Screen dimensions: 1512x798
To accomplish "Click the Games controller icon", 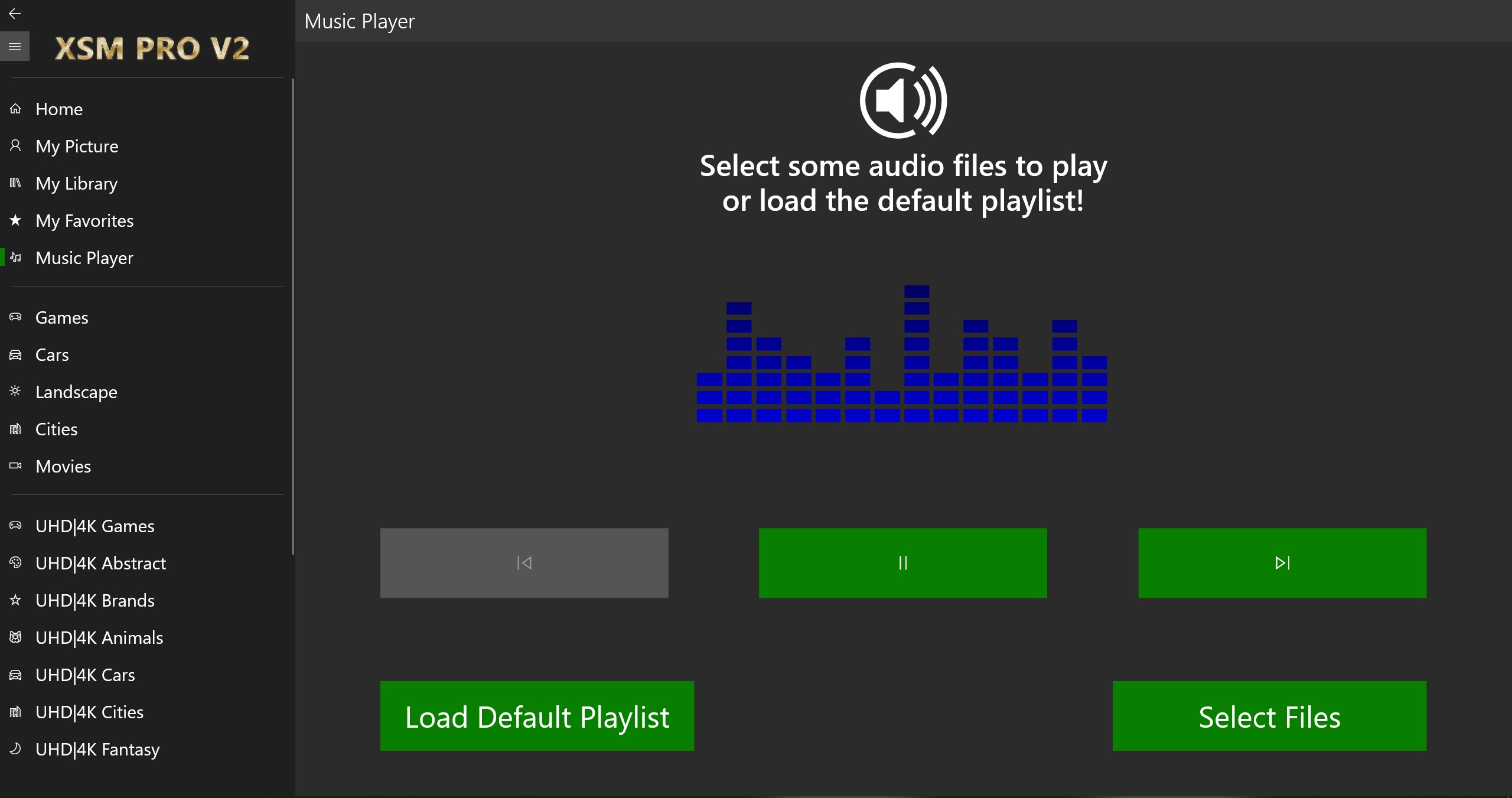I will pos(15,317).
